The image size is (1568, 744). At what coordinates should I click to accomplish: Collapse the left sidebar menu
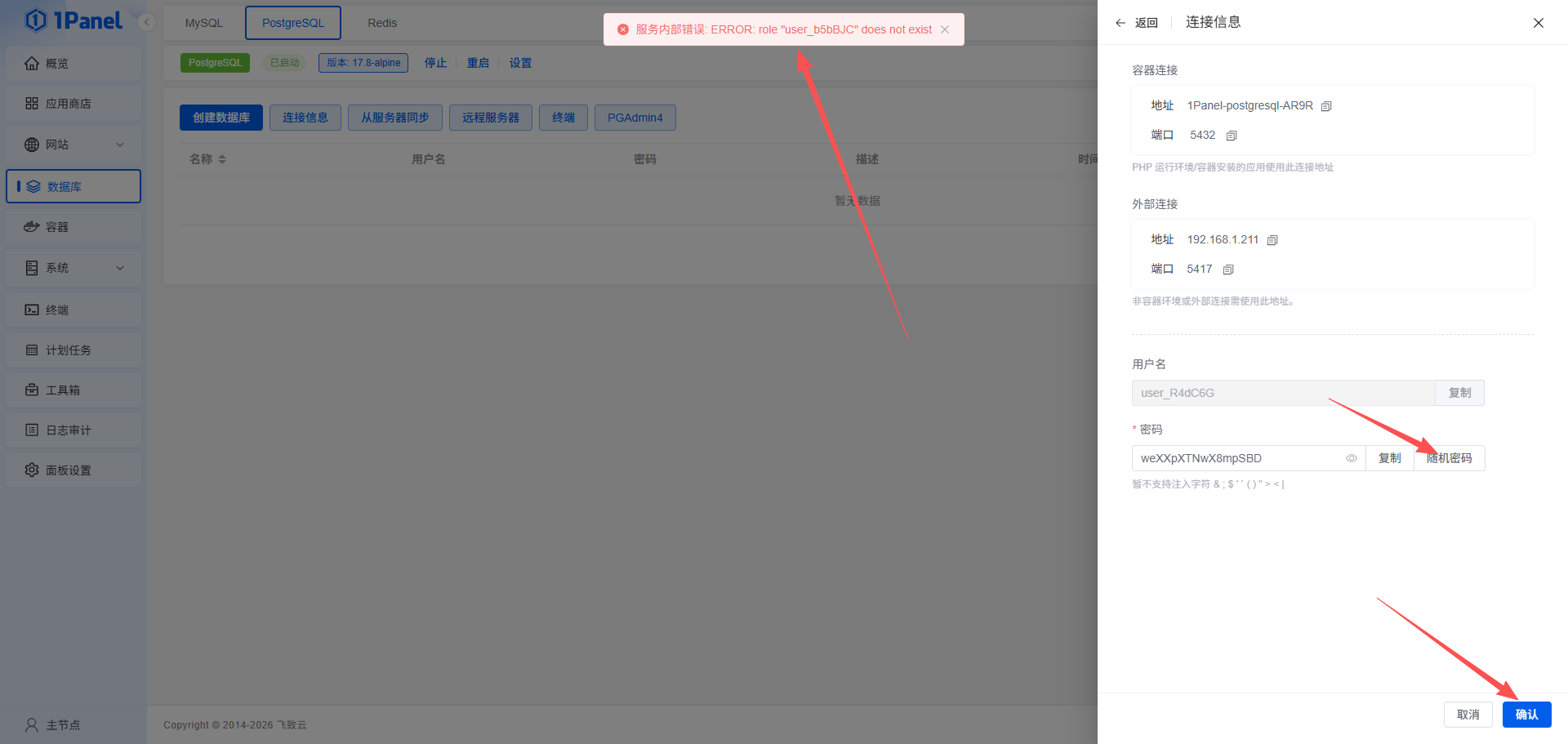click(x=147, y=22)
